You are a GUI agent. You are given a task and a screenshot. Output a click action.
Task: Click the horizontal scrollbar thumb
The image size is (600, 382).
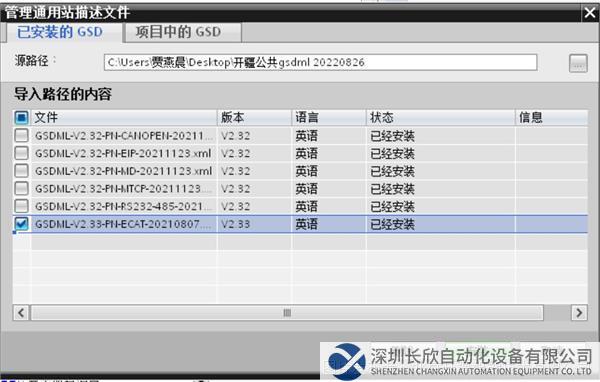(x=287, y=313)
